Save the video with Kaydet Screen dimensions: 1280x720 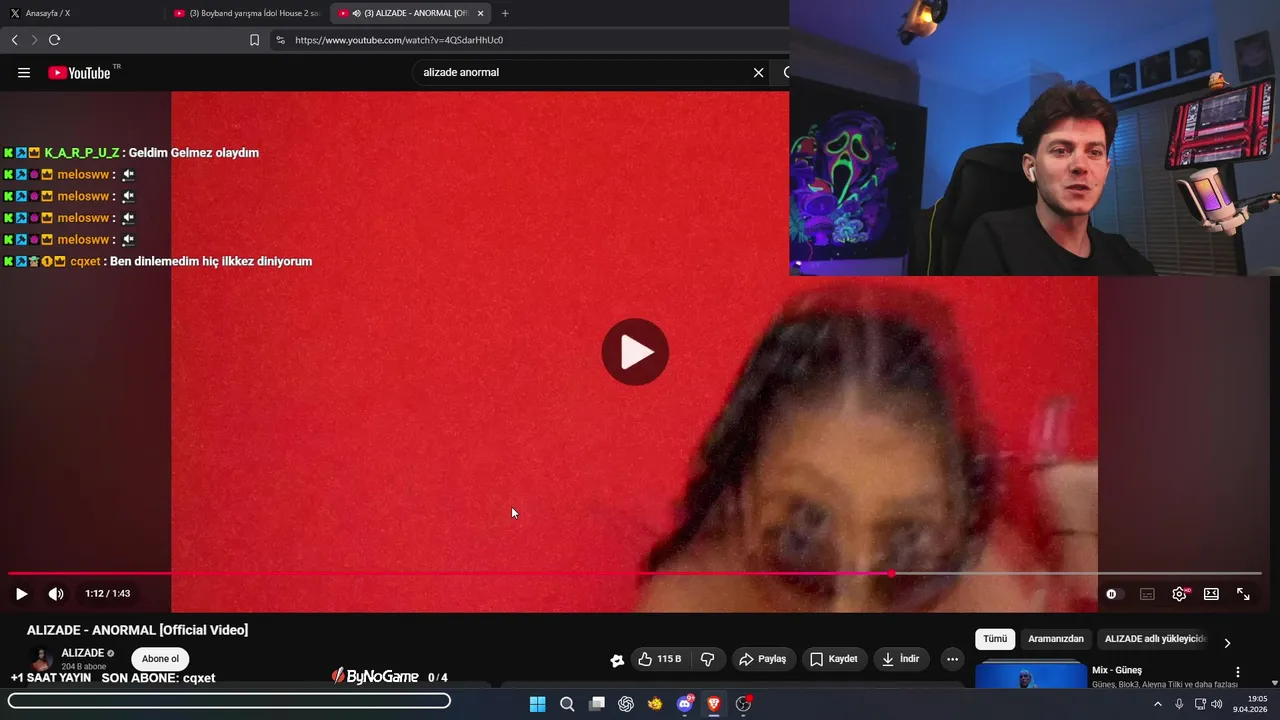834,659
